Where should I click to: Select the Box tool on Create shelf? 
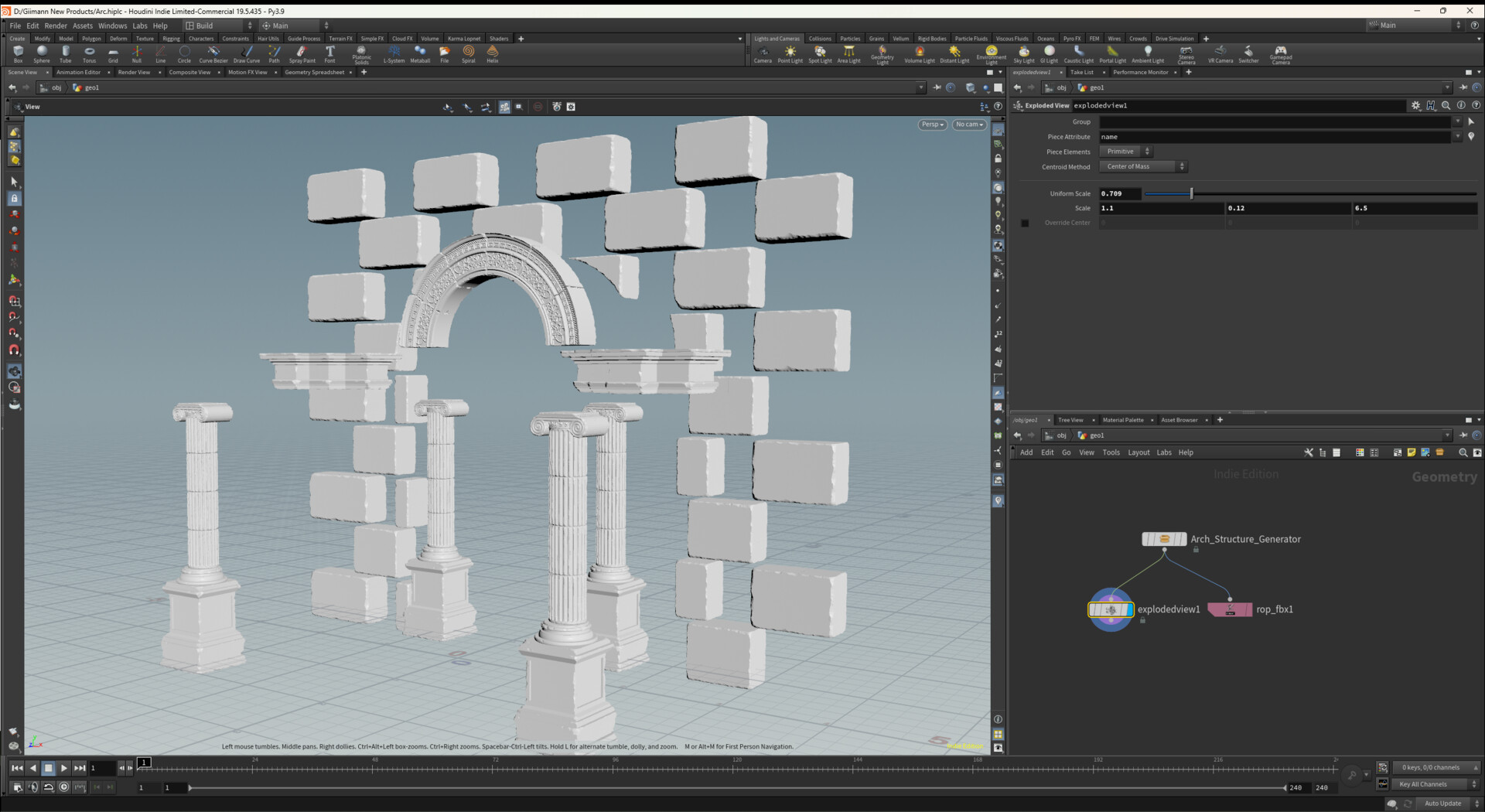tap(19, 54)
